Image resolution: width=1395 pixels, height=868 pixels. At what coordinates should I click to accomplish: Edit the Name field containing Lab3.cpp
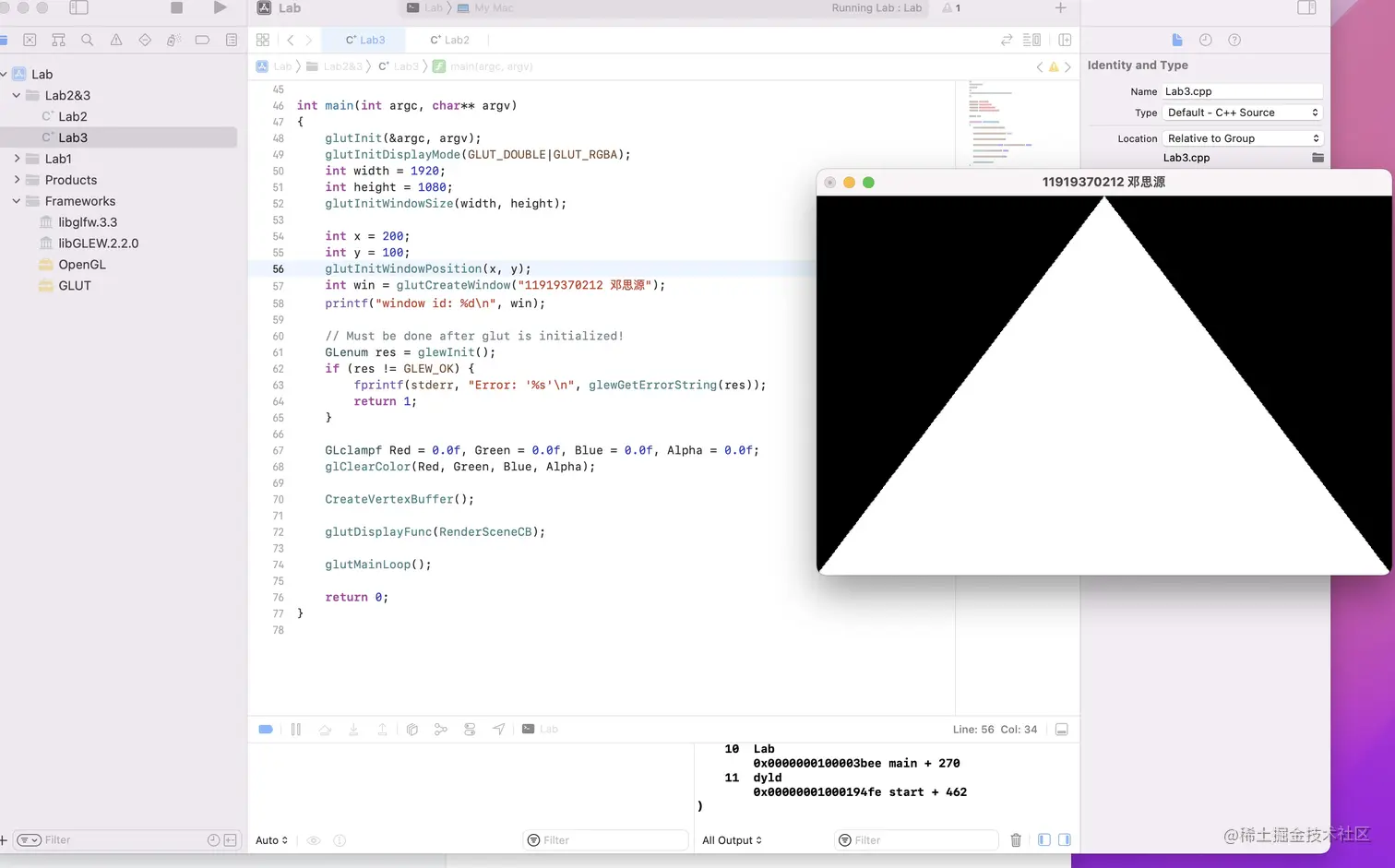coord(1243,90)
